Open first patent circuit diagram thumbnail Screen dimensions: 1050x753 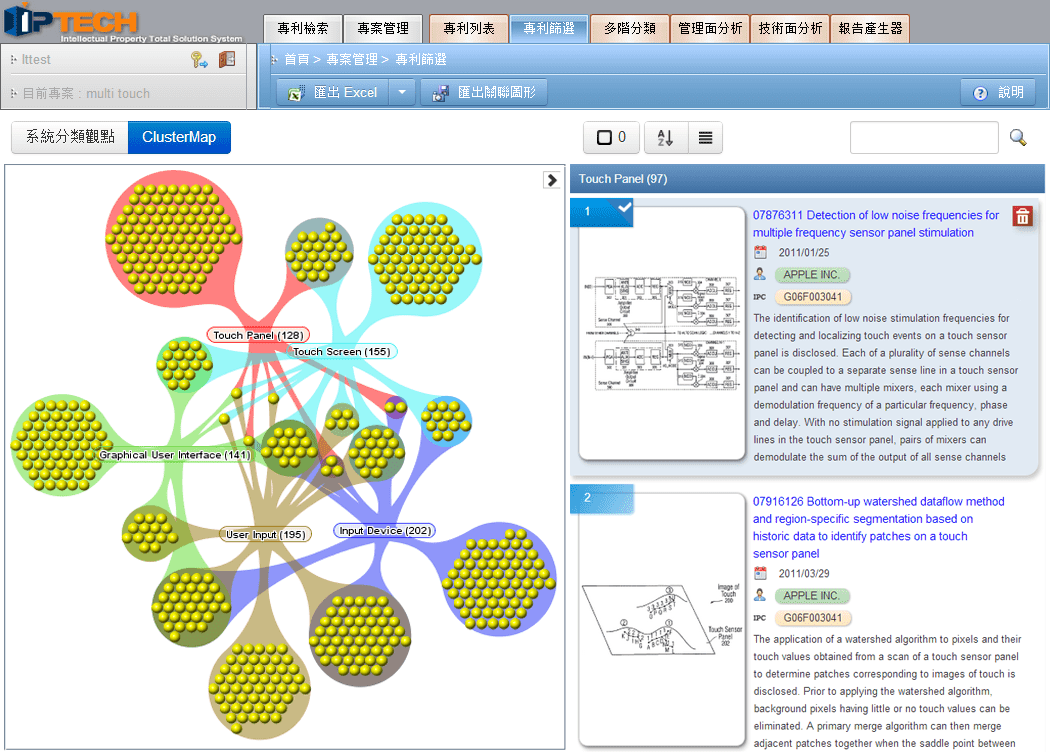tap(662, 334)
